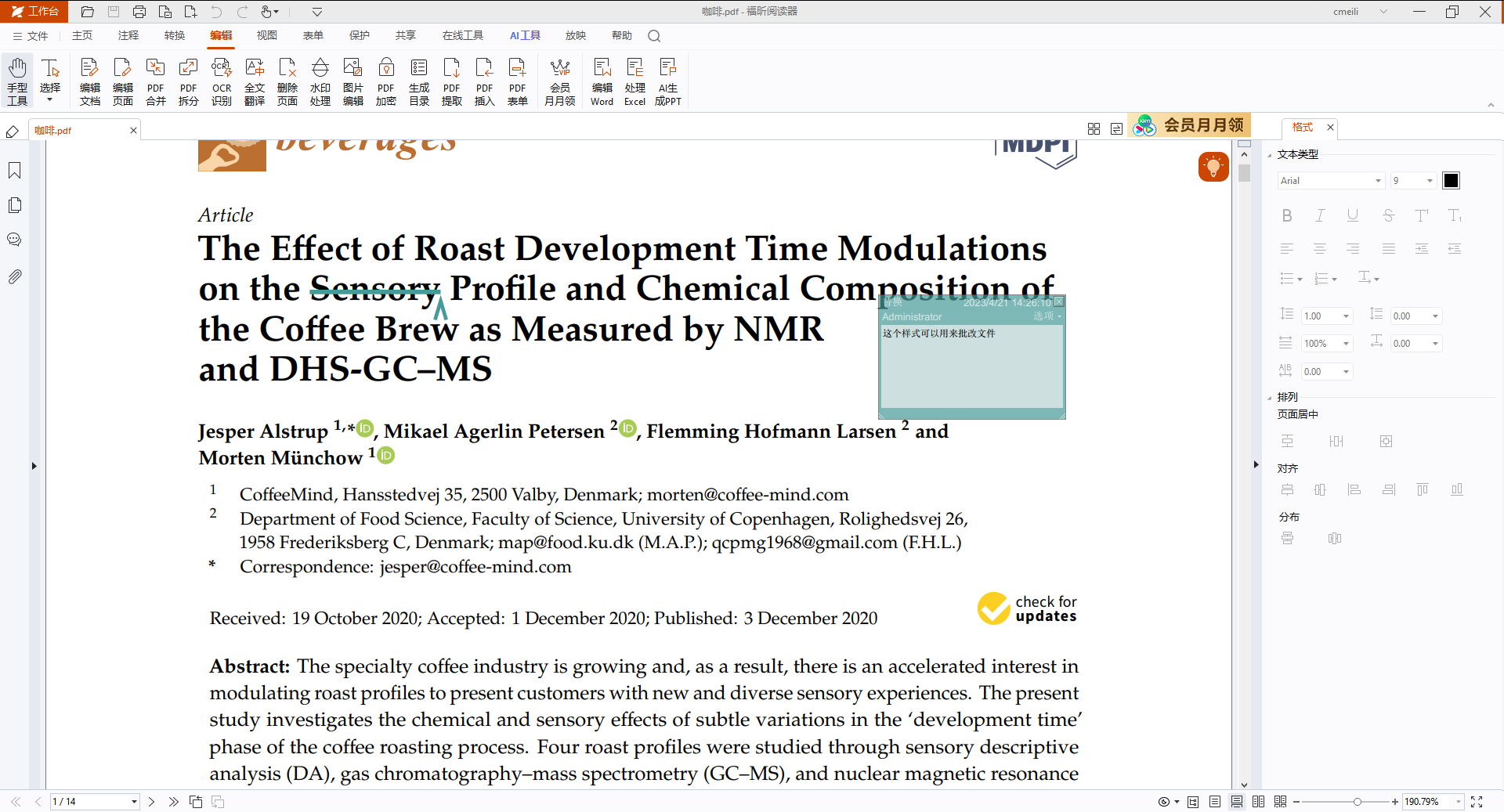Click the black text color swatch

pyautogui.click(x=1451, y=181)
